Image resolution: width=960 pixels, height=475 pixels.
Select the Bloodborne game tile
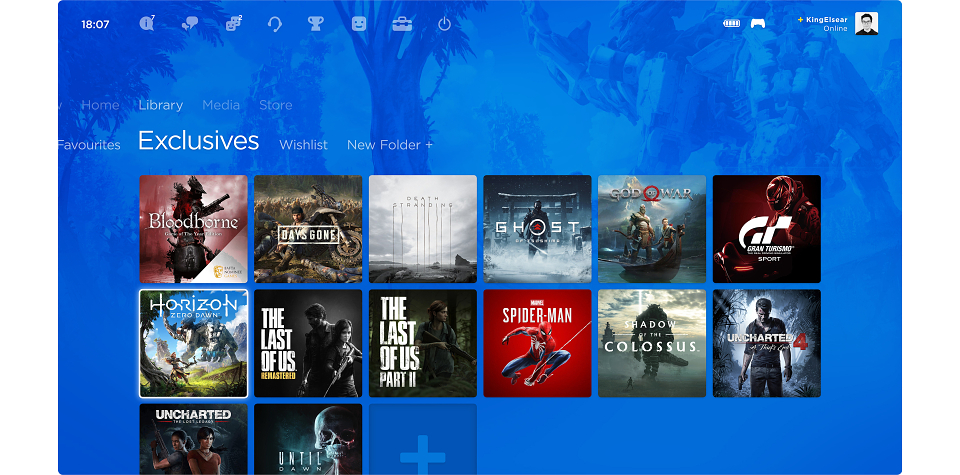point(193,229)
